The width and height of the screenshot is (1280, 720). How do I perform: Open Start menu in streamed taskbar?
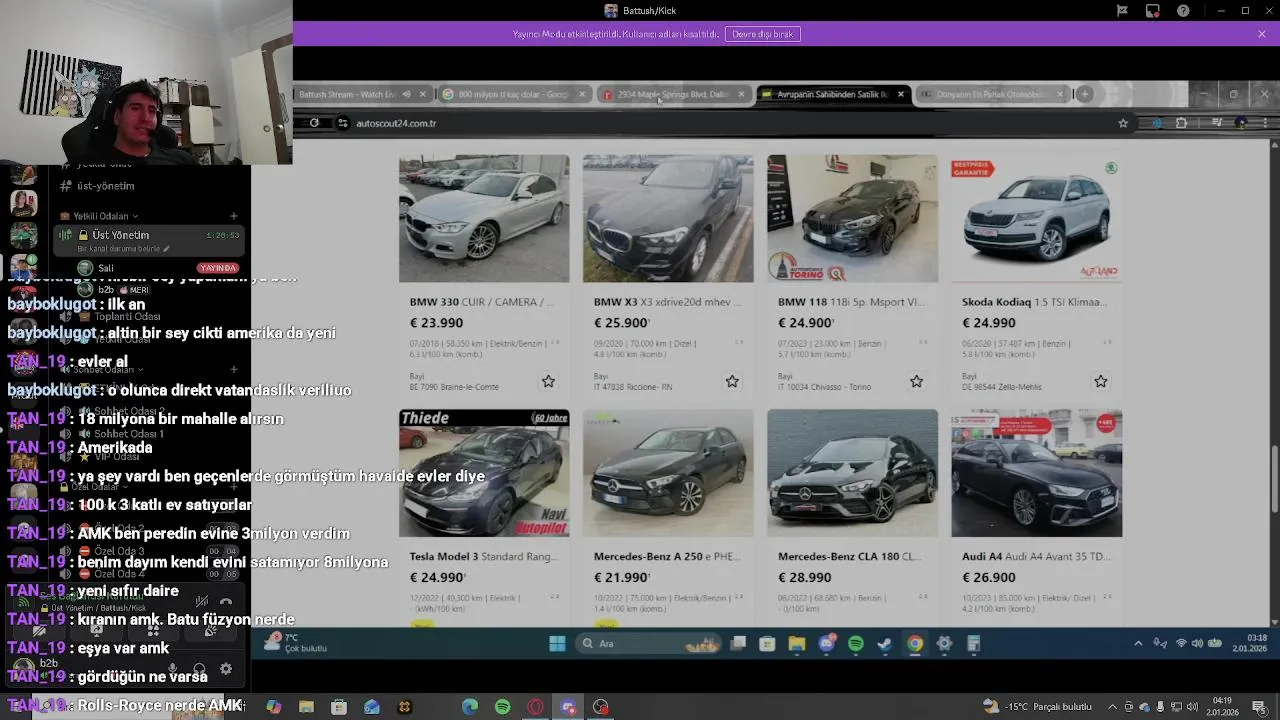coord(557,644)
